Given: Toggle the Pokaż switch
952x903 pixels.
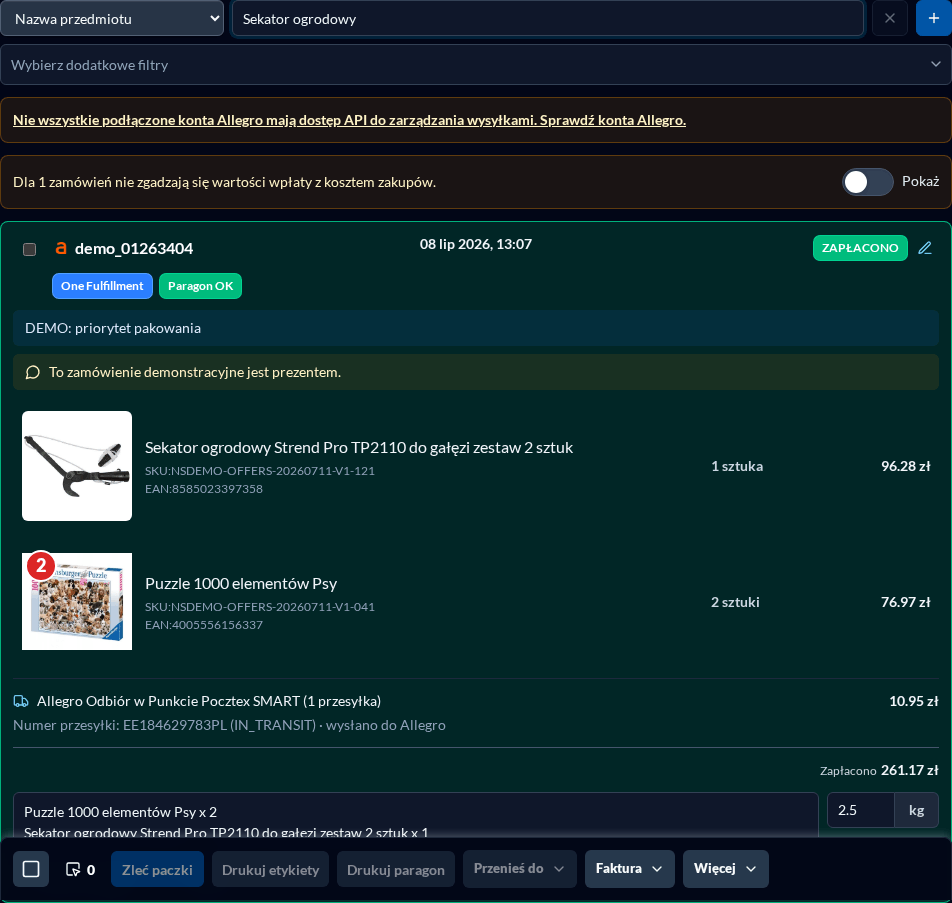Looking at the screenshot, I should point(867,182).
